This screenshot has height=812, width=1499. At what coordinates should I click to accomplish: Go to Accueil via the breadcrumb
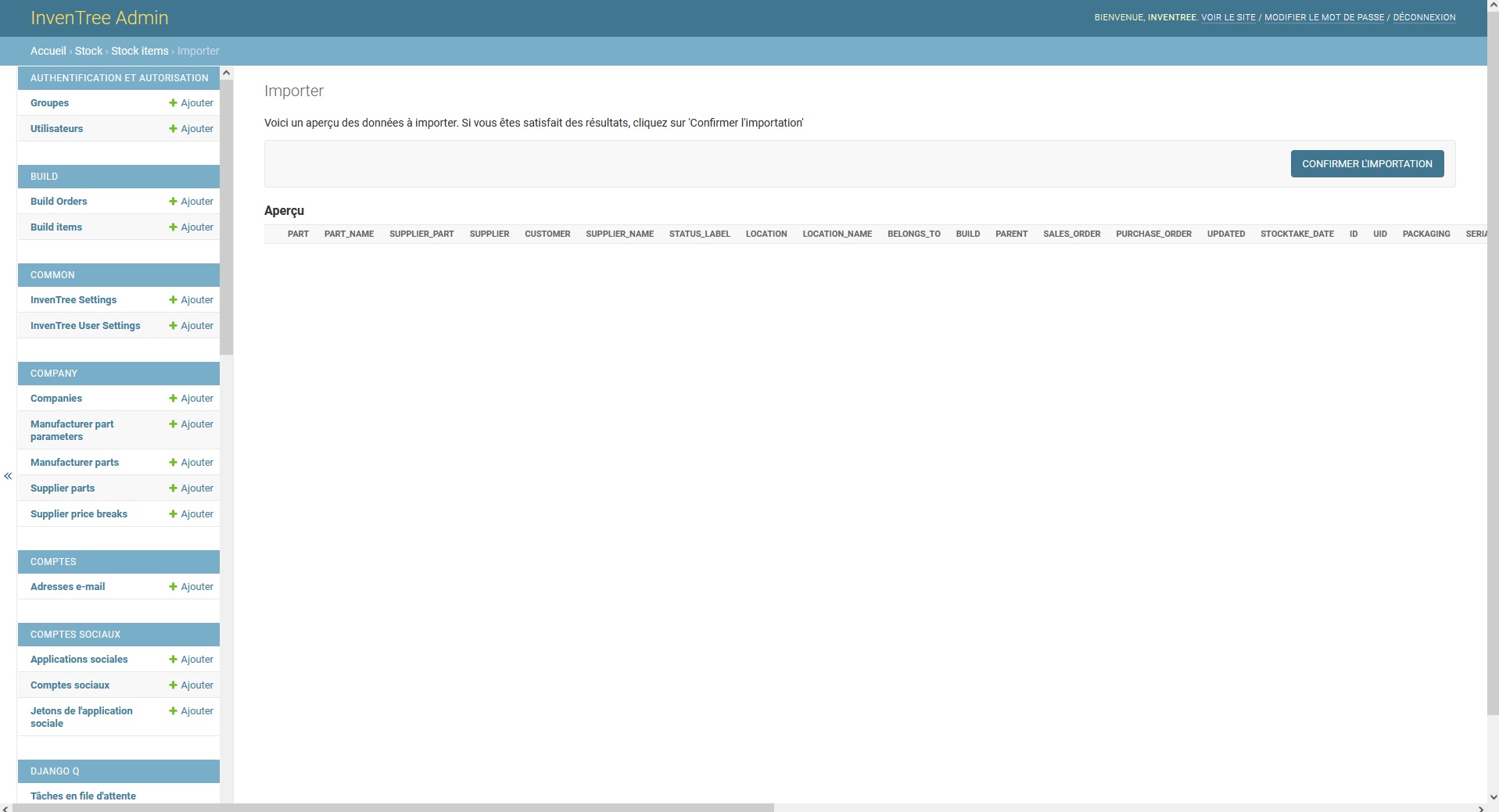coord(48,50)
